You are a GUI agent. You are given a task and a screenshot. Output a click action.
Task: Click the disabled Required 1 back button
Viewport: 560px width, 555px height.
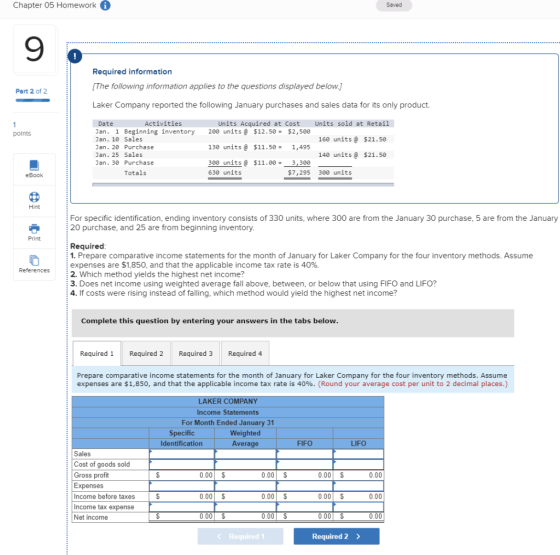(x=240, y=536)
